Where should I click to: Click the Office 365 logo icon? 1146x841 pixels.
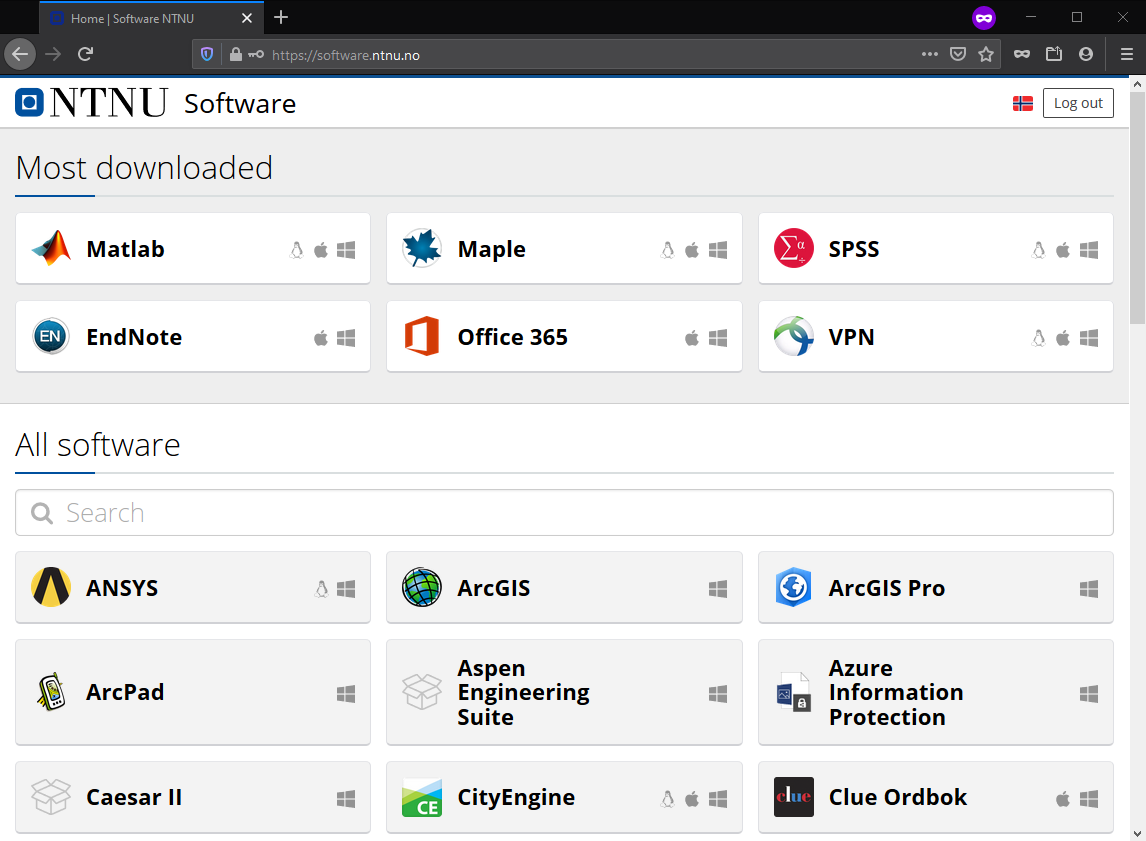pos(422,336)
